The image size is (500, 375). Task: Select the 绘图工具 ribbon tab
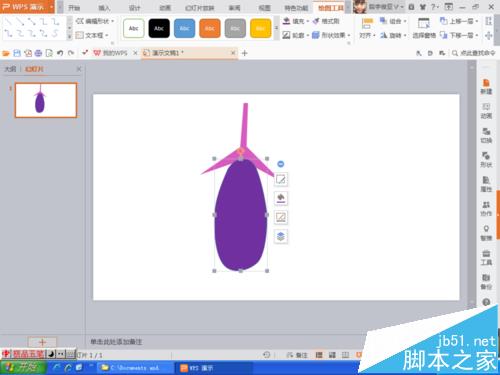(x=331, y=8)
